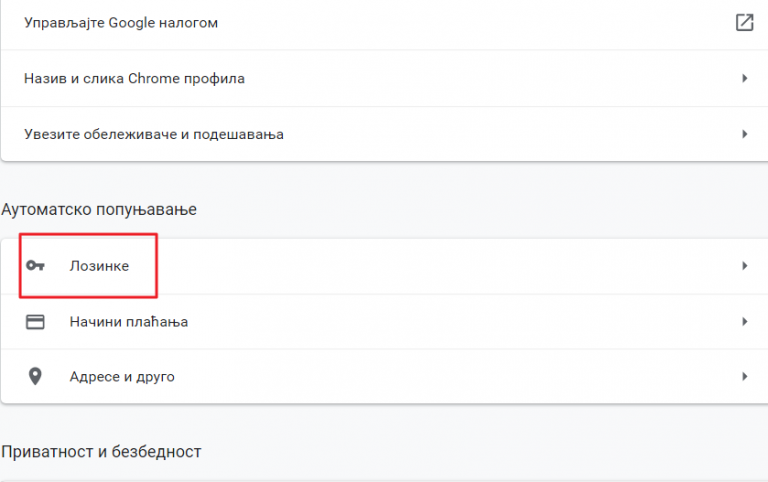Expand the Адресе и друго chevron
The width and height of the screenshot is (768, 482).
[x=745, y=377]
